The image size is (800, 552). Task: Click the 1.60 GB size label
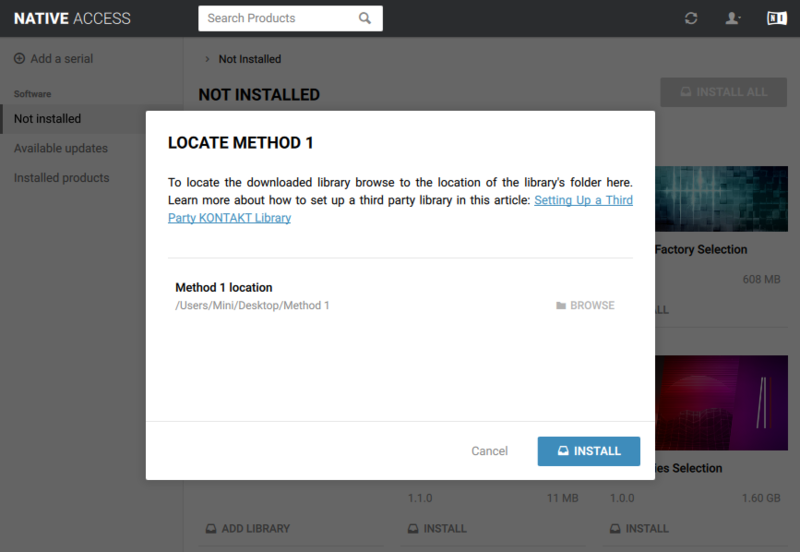pos(761,498)
